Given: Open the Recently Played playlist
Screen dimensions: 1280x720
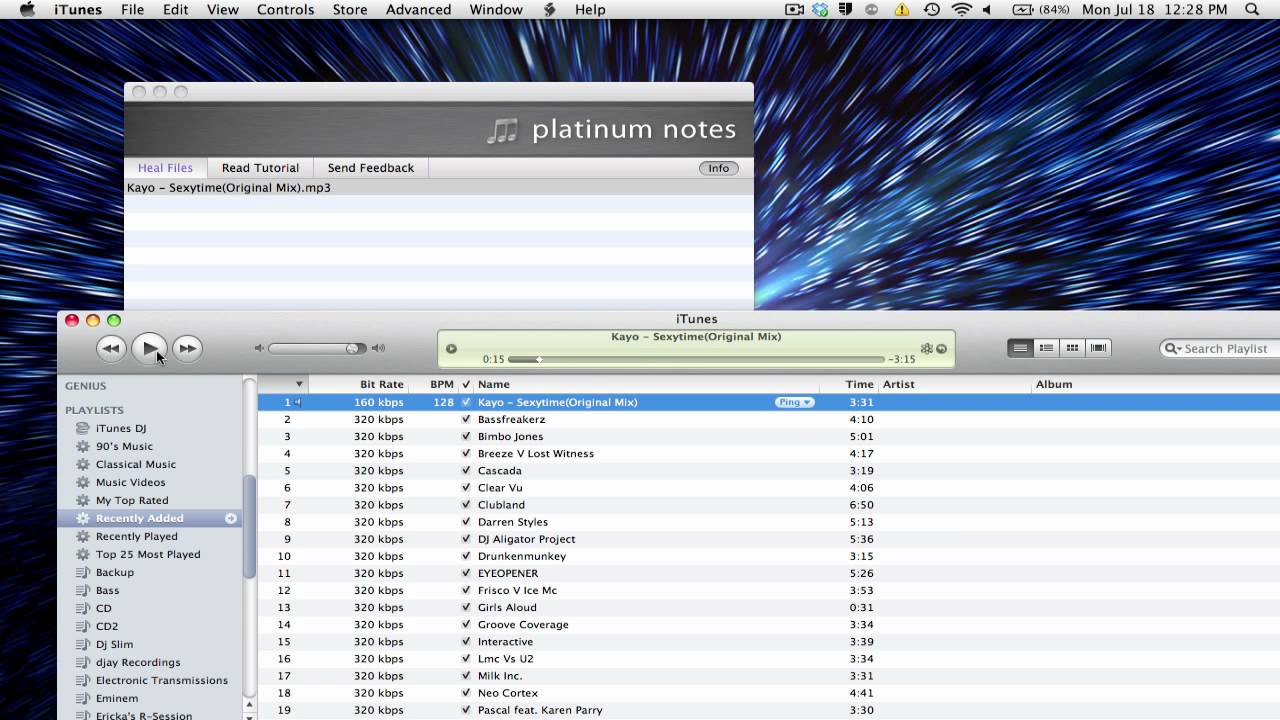Looking at the screenshot, I should (x=137, y=536).
